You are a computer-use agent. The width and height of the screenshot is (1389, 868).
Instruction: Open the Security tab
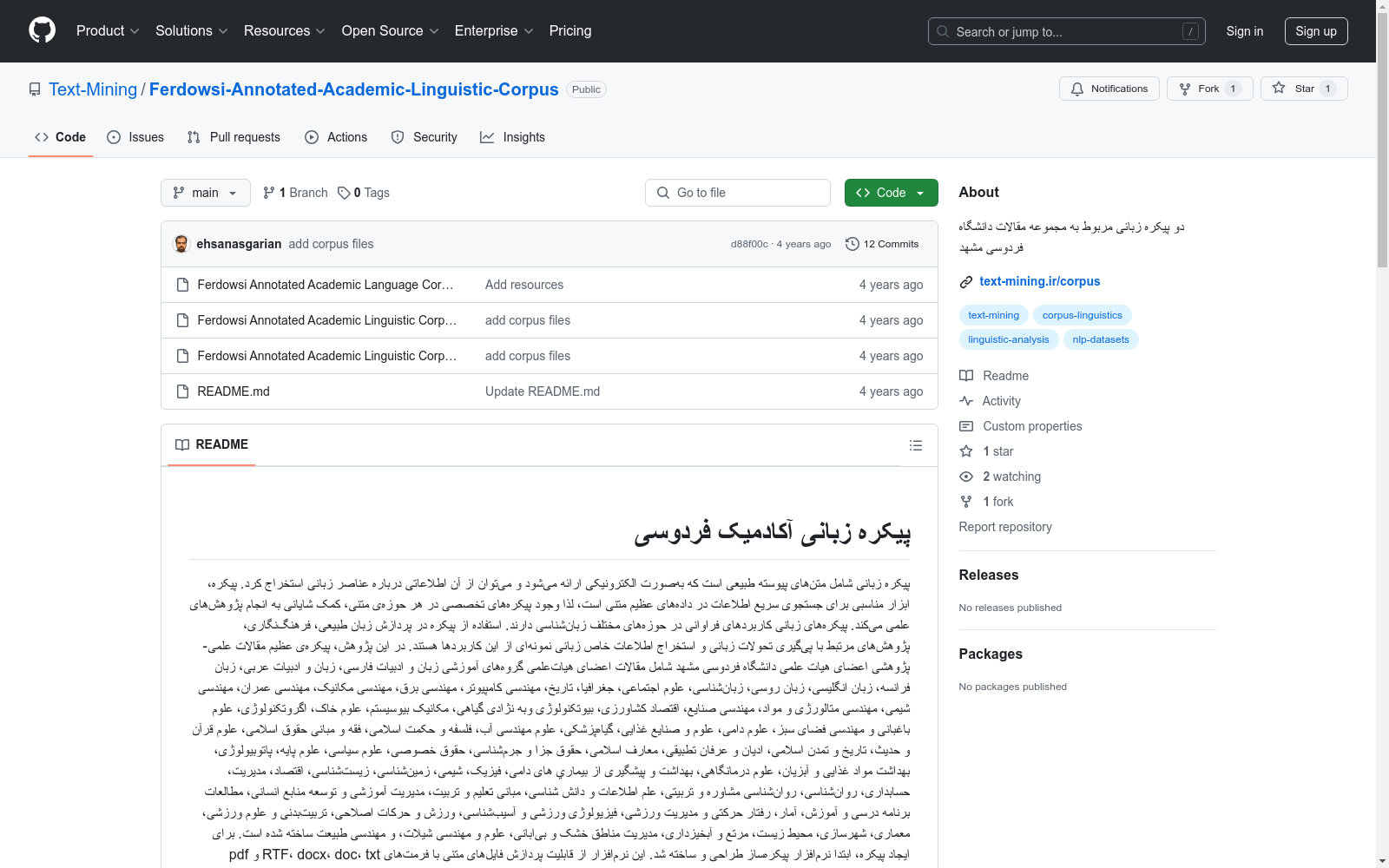tap(425, 137)
